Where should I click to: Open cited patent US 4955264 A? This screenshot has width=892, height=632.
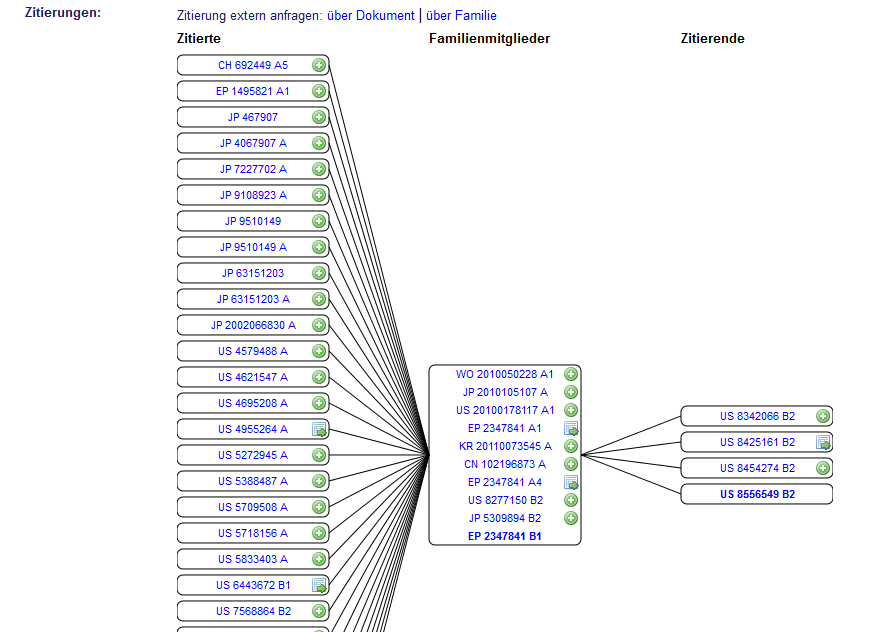(253, 429)
